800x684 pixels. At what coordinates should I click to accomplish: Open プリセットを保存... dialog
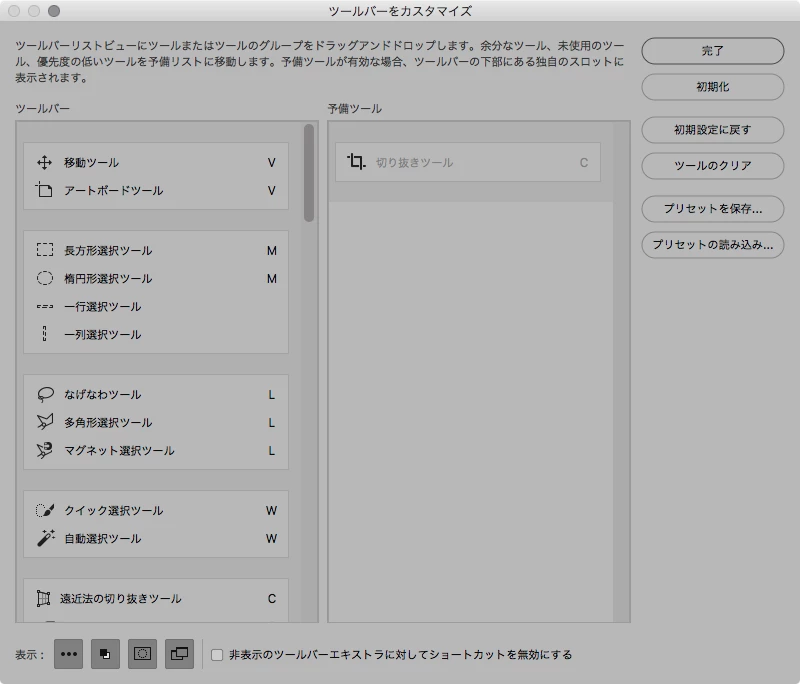tap(713, 209)
